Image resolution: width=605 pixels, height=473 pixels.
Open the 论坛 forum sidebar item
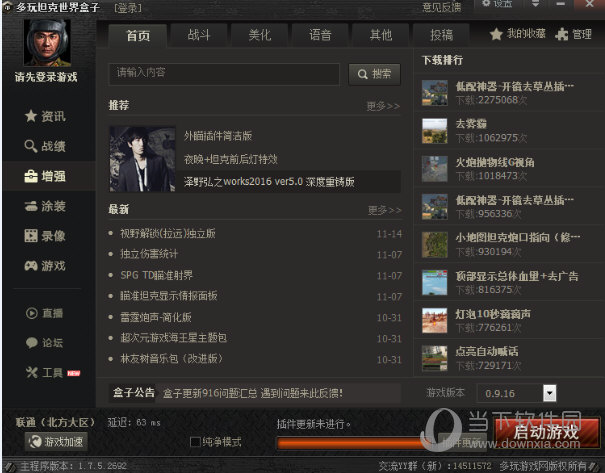click(x=46, y=342)
